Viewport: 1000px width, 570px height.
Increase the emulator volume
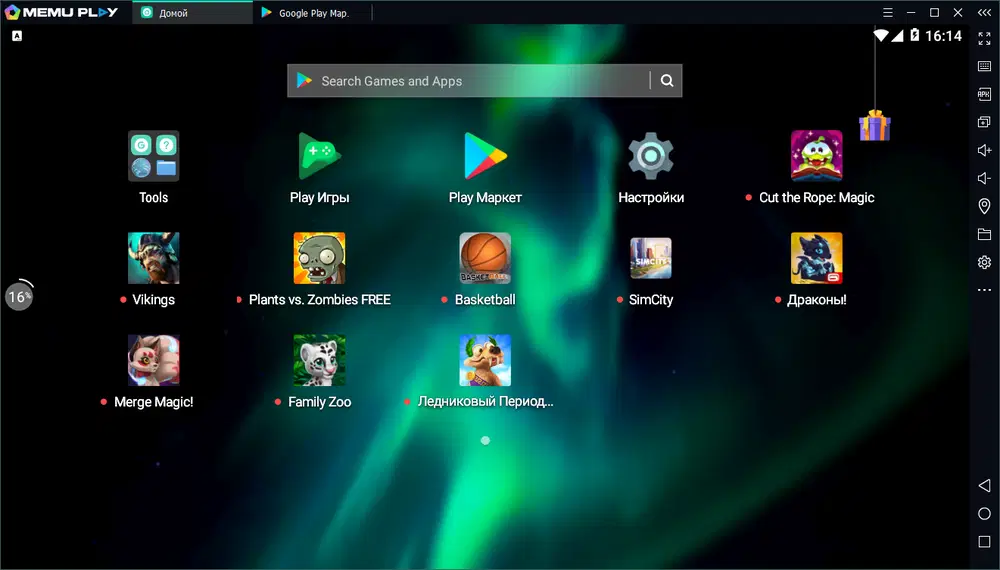point(984,150)
